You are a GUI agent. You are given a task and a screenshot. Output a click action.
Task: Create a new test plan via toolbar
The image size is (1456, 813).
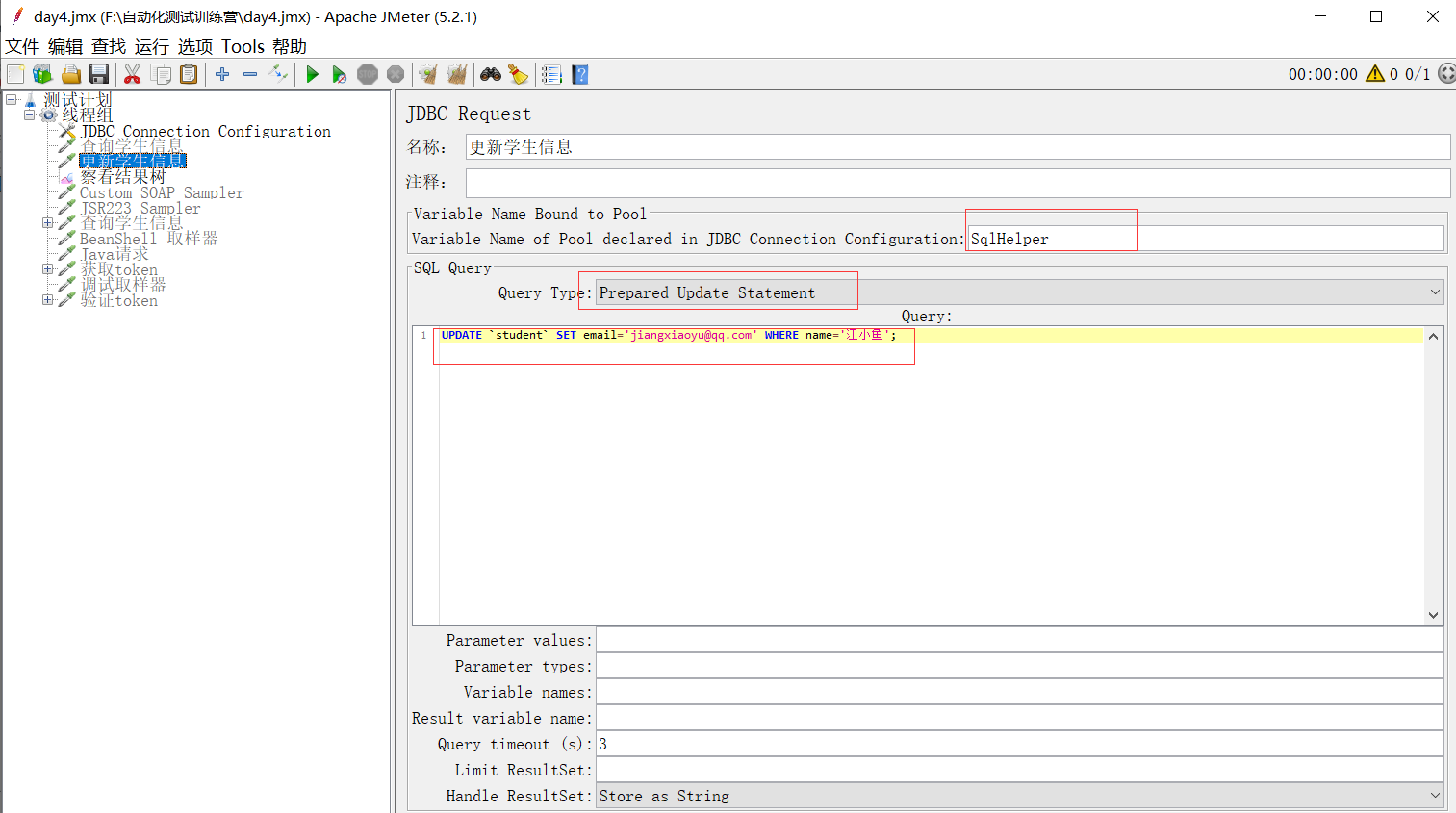(15, 74)
